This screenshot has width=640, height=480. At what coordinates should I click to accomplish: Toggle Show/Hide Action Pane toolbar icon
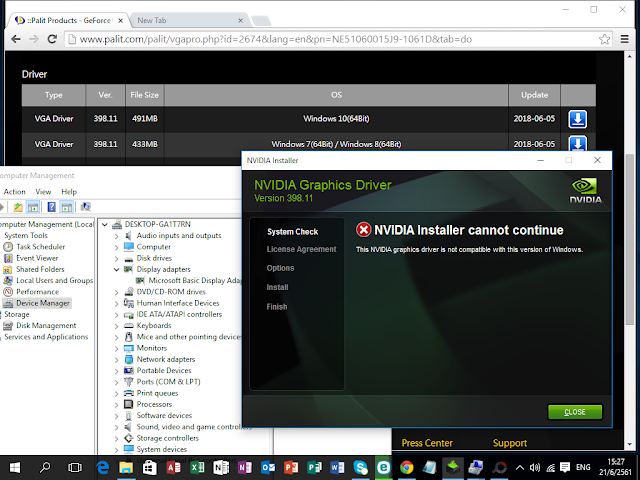point(67,207)
